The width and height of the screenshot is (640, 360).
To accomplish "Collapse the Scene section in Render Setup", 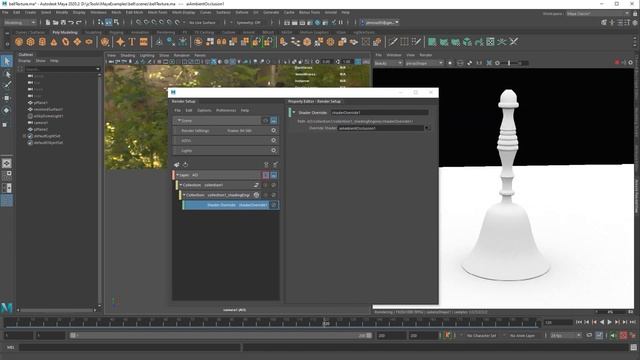I will [178, 120].
